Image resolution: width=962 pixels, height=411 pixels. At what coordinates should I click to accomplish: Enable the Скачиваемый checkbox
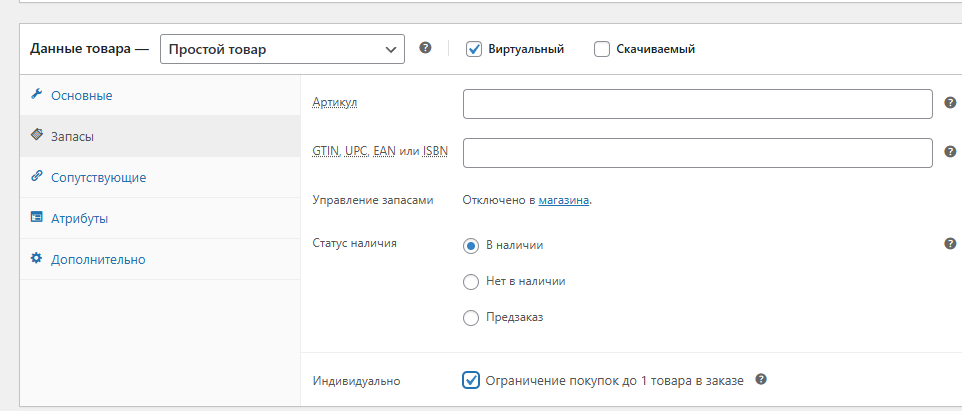click(602, 49)
